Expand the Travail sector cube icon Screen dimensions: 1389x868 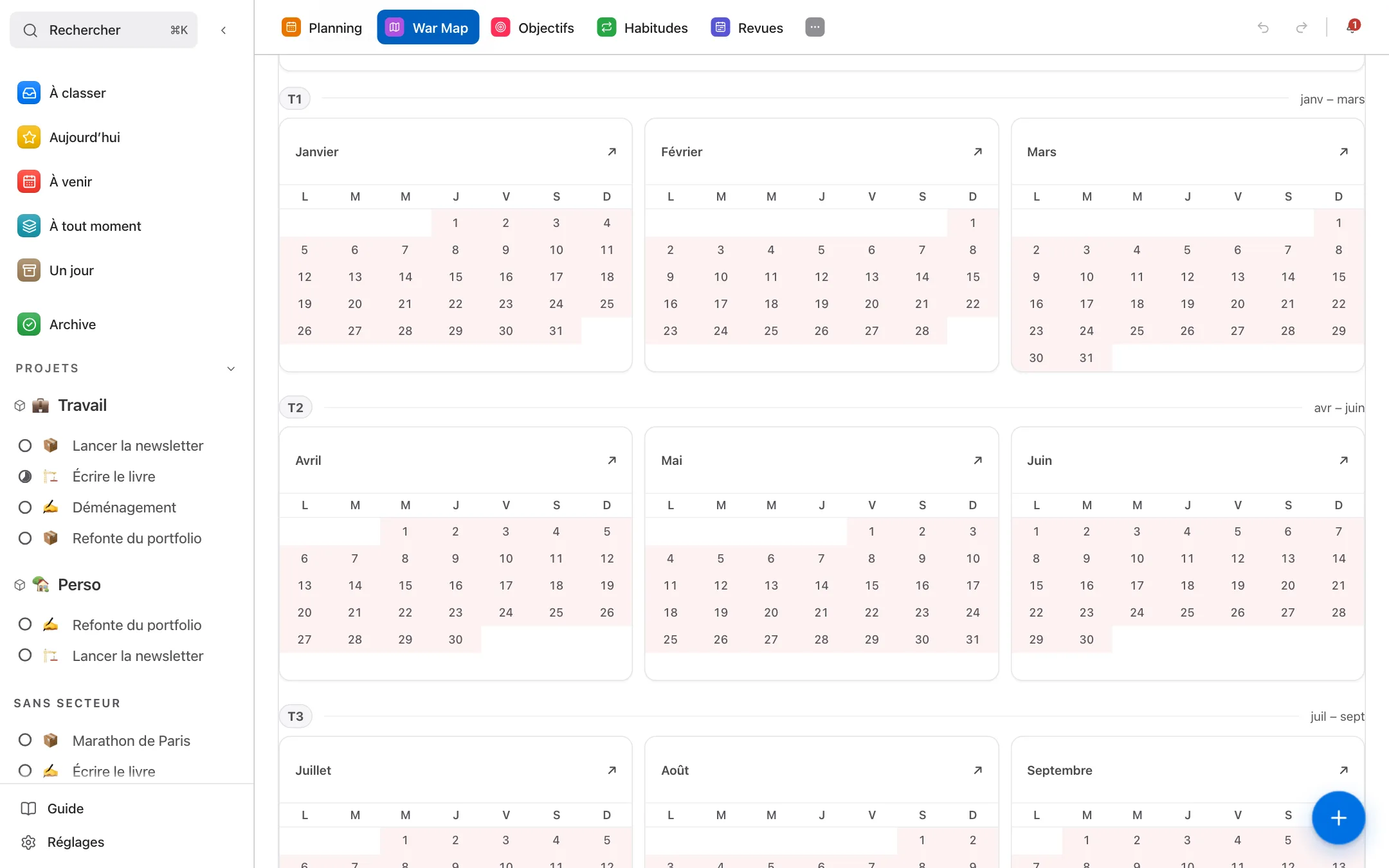coord(20,406)
